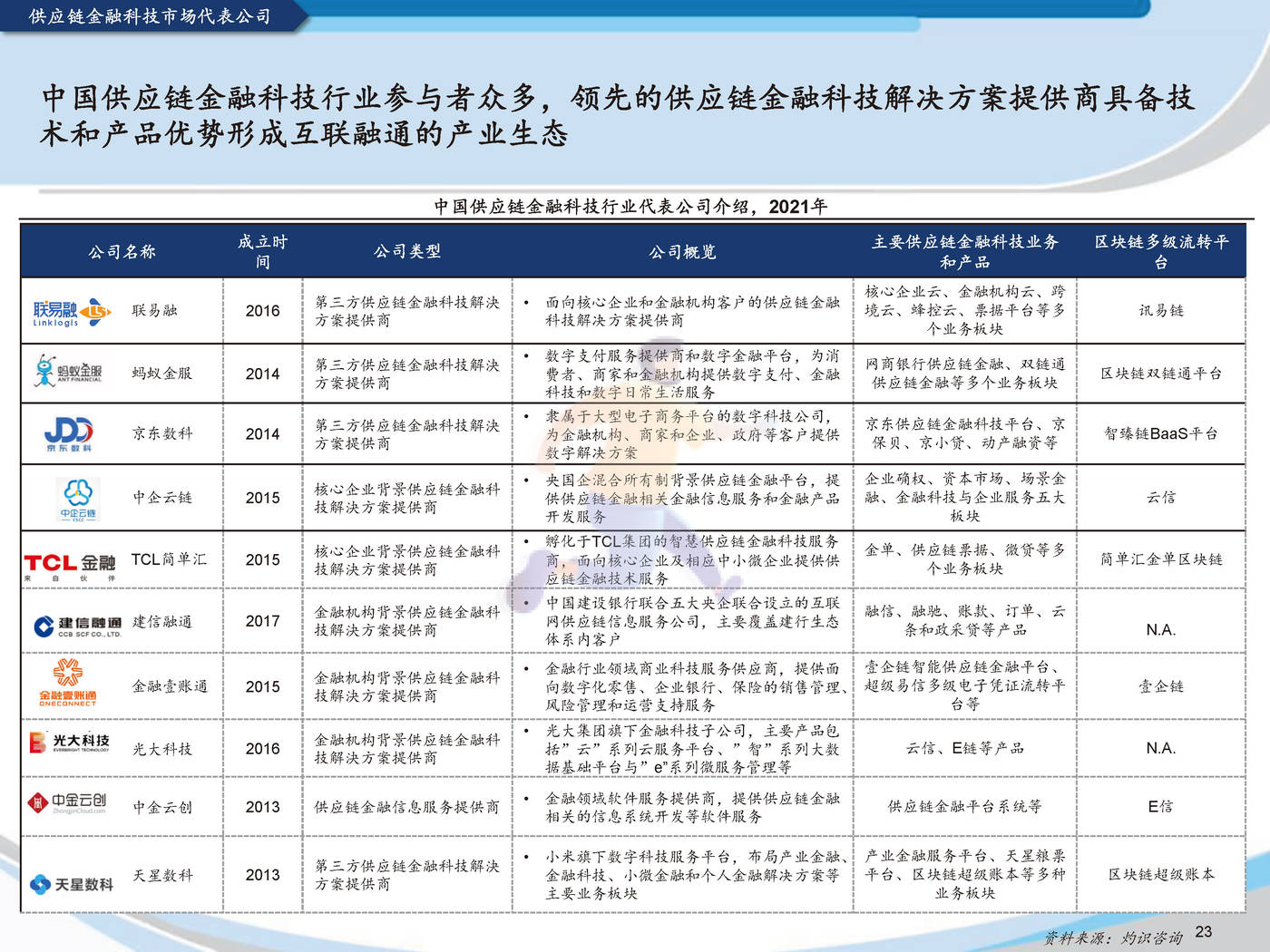Screen dimensions: 1270x952
Task: Click 供应链金融信息服务提供商 company type cell
Action: point(407,807)
